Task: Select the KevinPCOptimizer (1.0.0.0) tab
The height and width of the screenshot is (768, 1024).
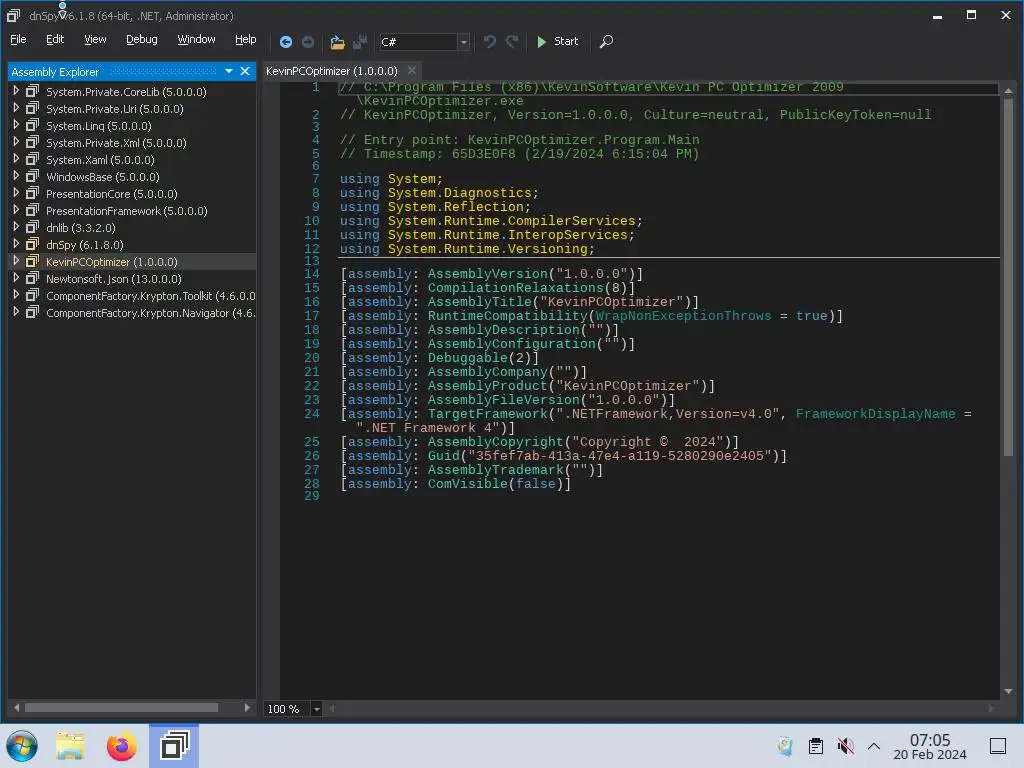Action: pos(332,71)
